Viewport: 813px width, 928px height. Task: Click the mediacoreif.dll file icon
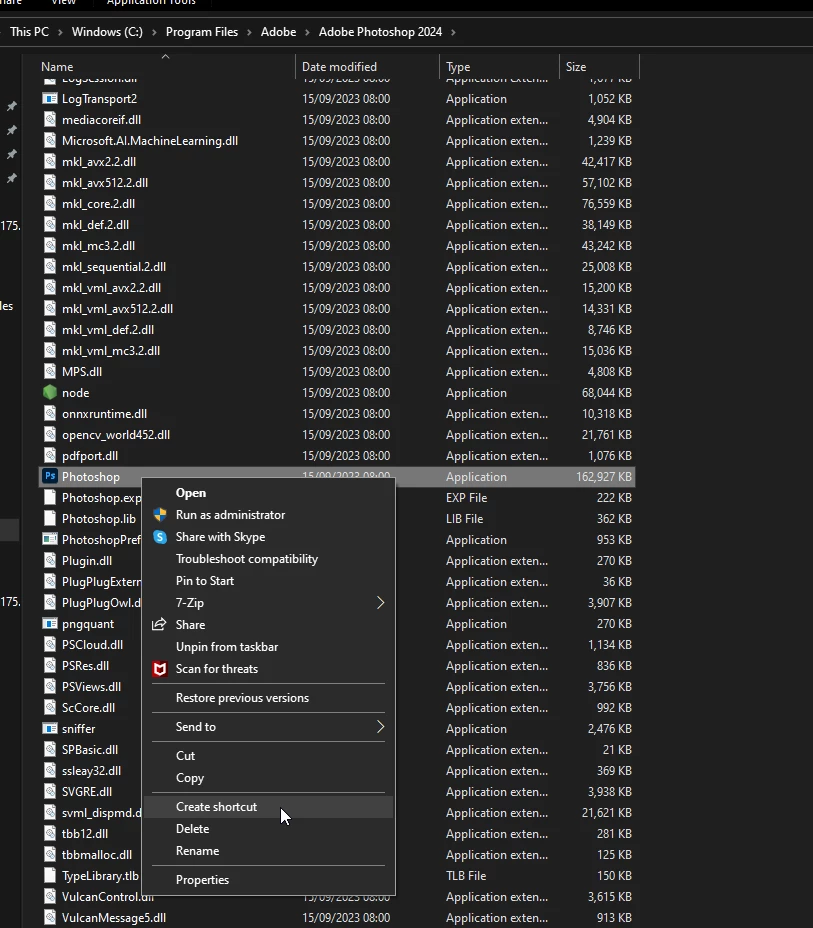pos(50,120)
